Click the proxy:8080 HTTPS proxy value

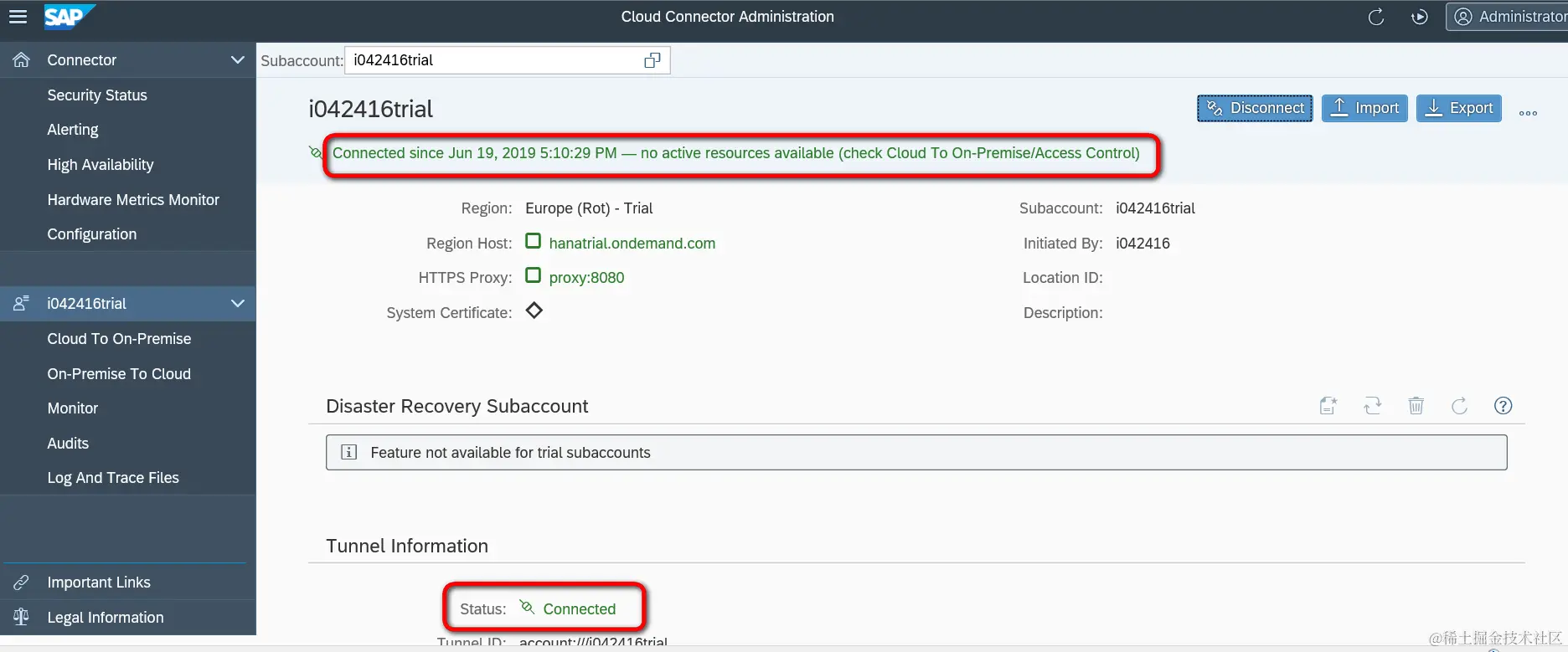586,278
